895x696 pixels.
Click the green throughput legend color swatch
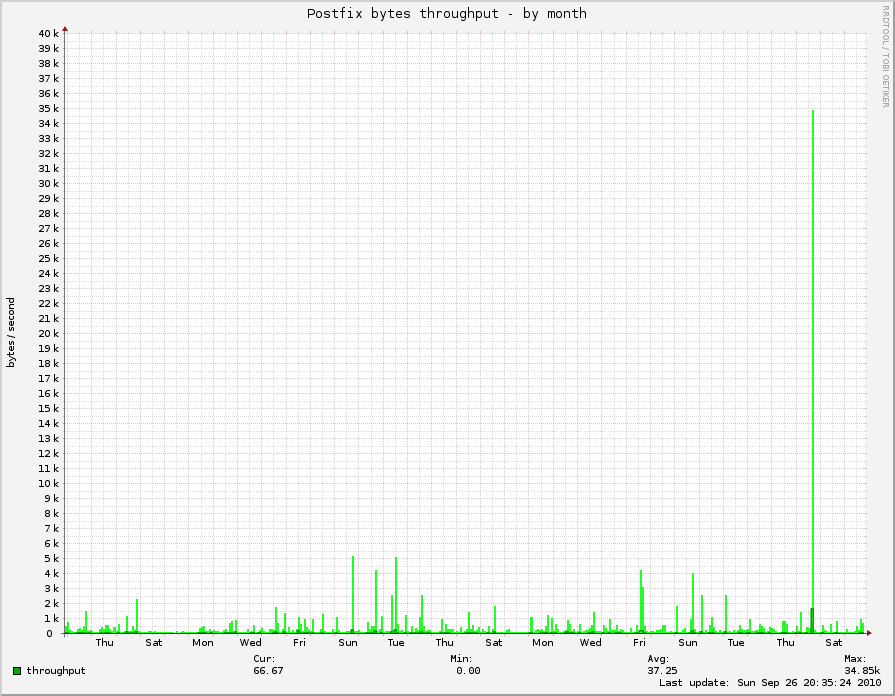[x=18, y=670]
